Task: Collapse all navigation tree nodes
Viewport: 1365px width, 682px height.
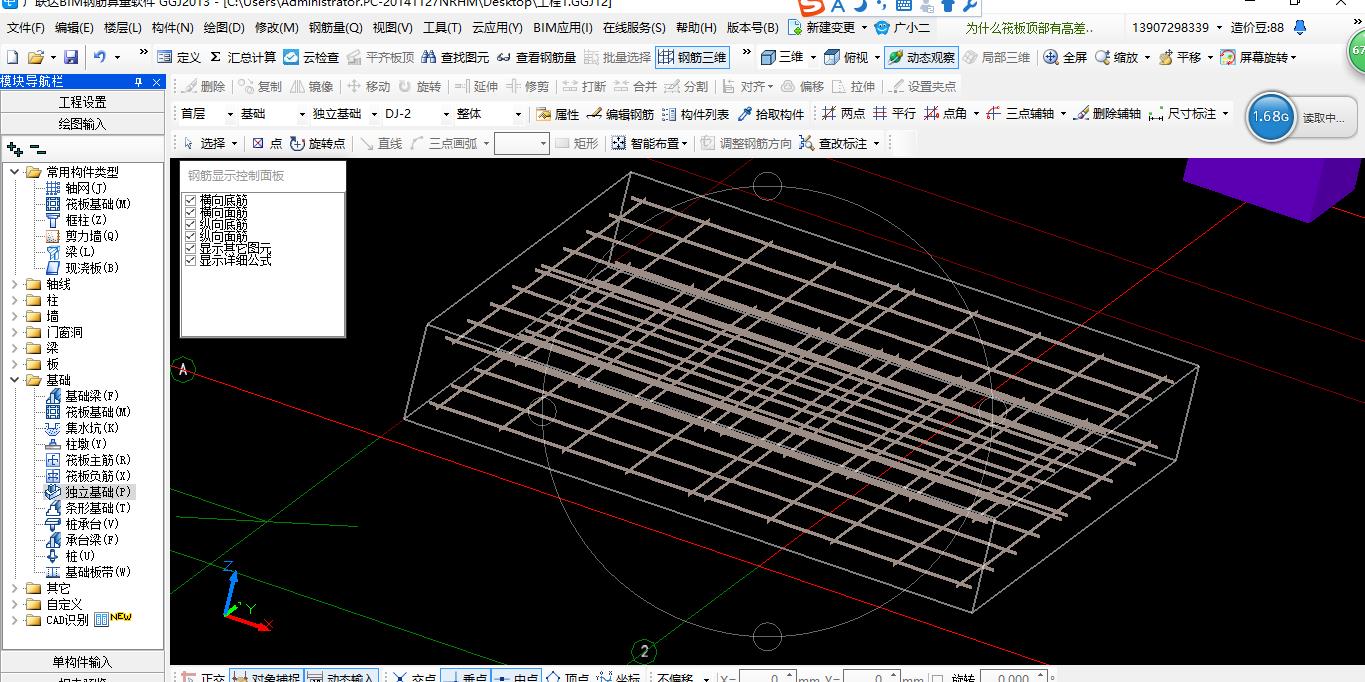Action: click(x=38, y=149)
